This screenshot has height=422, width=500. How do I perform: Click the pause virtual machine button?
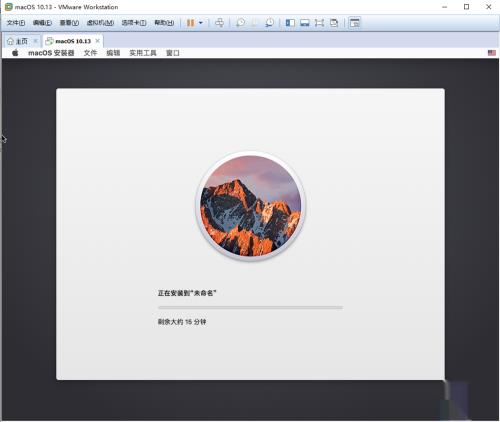190,23
